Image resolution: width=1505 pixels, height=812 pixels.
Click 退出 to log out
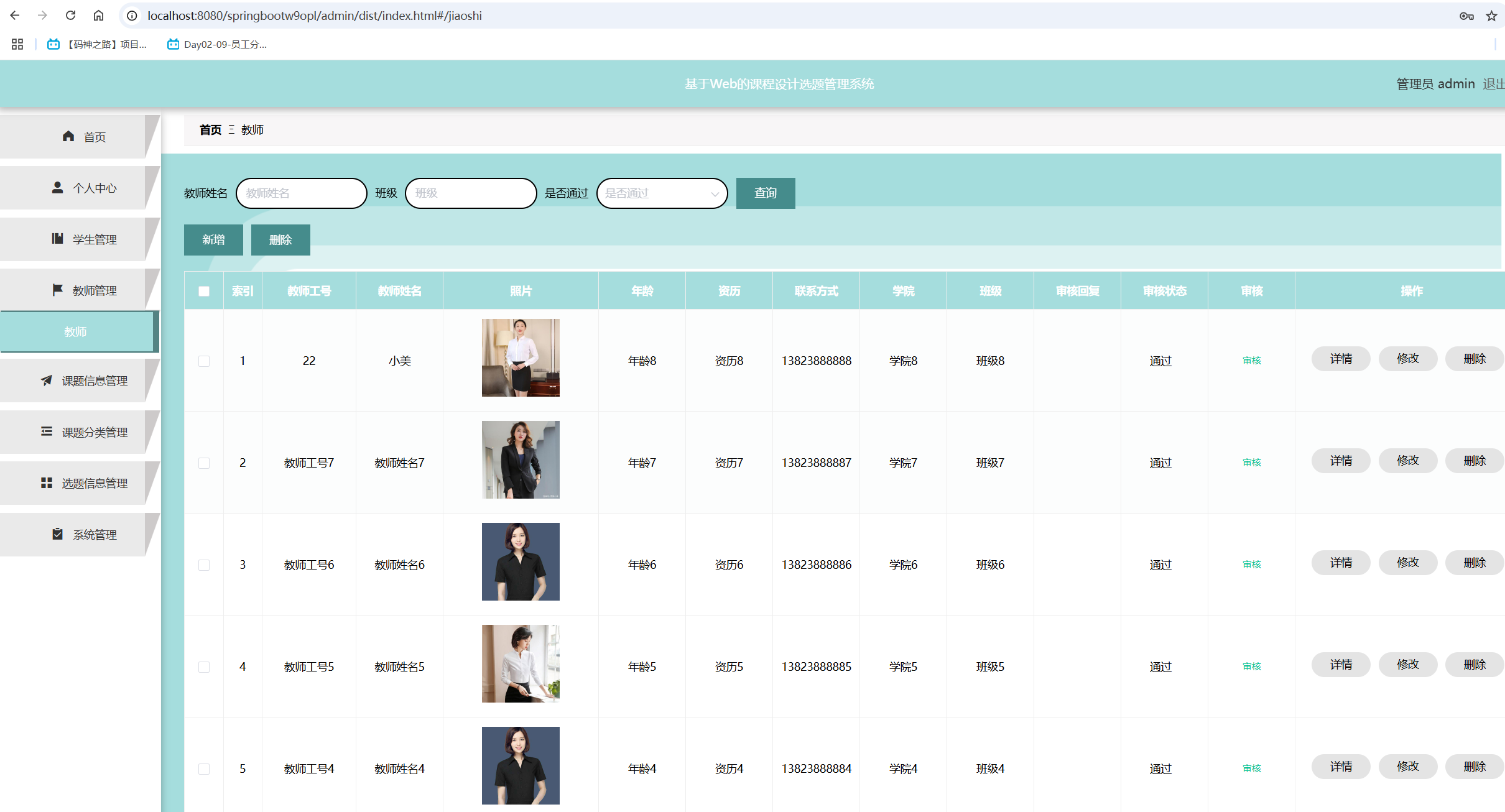(1493, 84)
